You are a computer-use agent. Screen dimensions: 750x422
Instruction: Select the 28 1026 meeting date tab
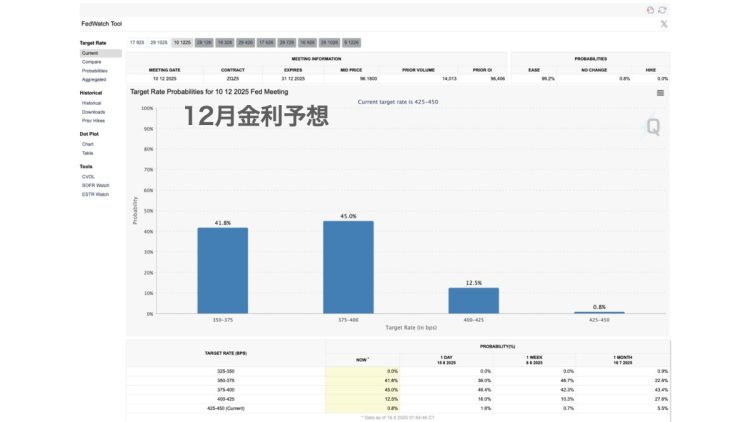tap(330, 43)
